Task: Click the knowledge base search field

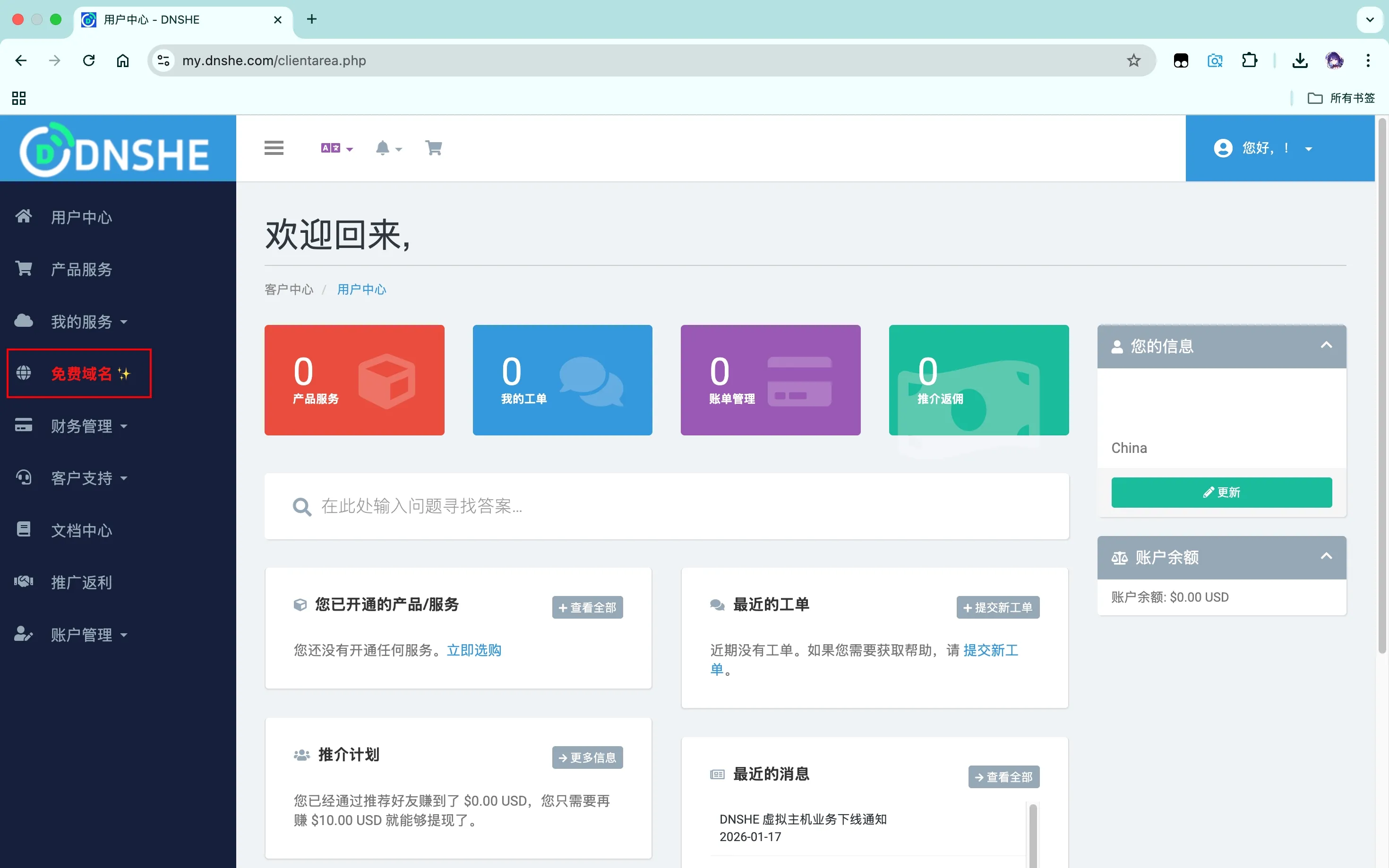Action: pyautogui.click(x=666, y=506)
